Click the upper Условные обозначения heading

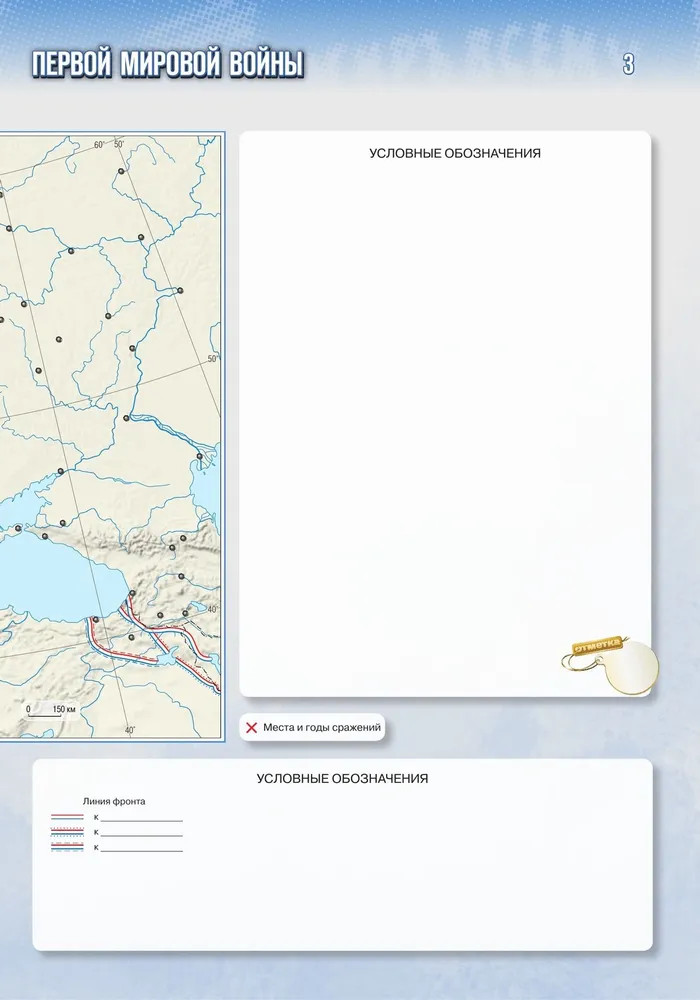[x=455, y=153]
